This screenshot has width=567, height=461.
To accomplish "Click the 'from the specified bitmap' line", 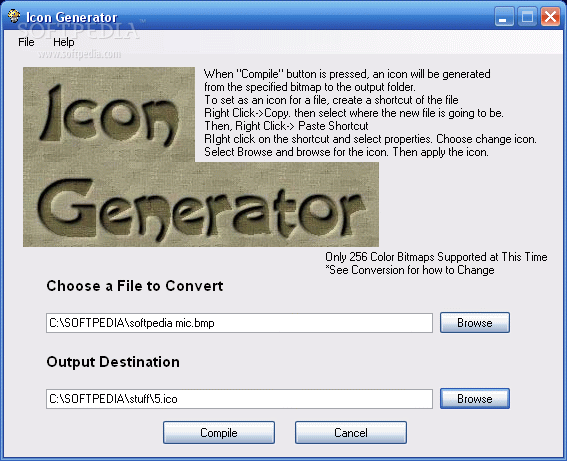I will tap(310, 87).
